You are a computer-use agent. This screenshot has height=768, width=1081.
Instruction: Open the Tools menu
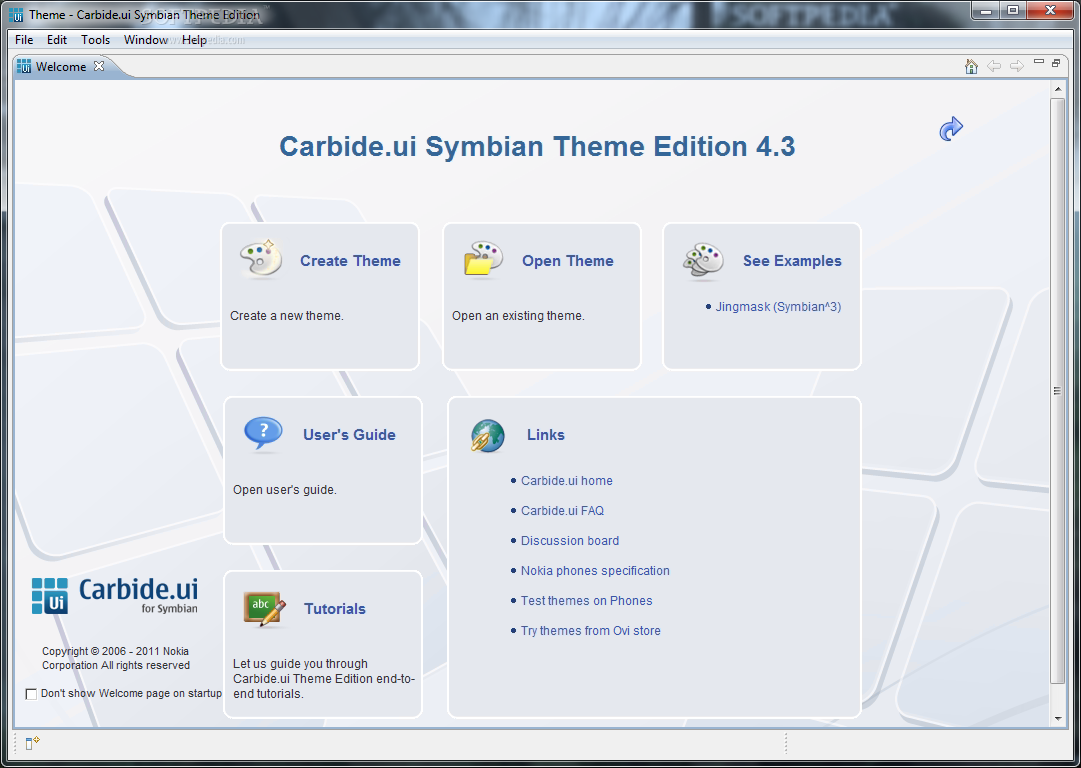click(95, 40)
